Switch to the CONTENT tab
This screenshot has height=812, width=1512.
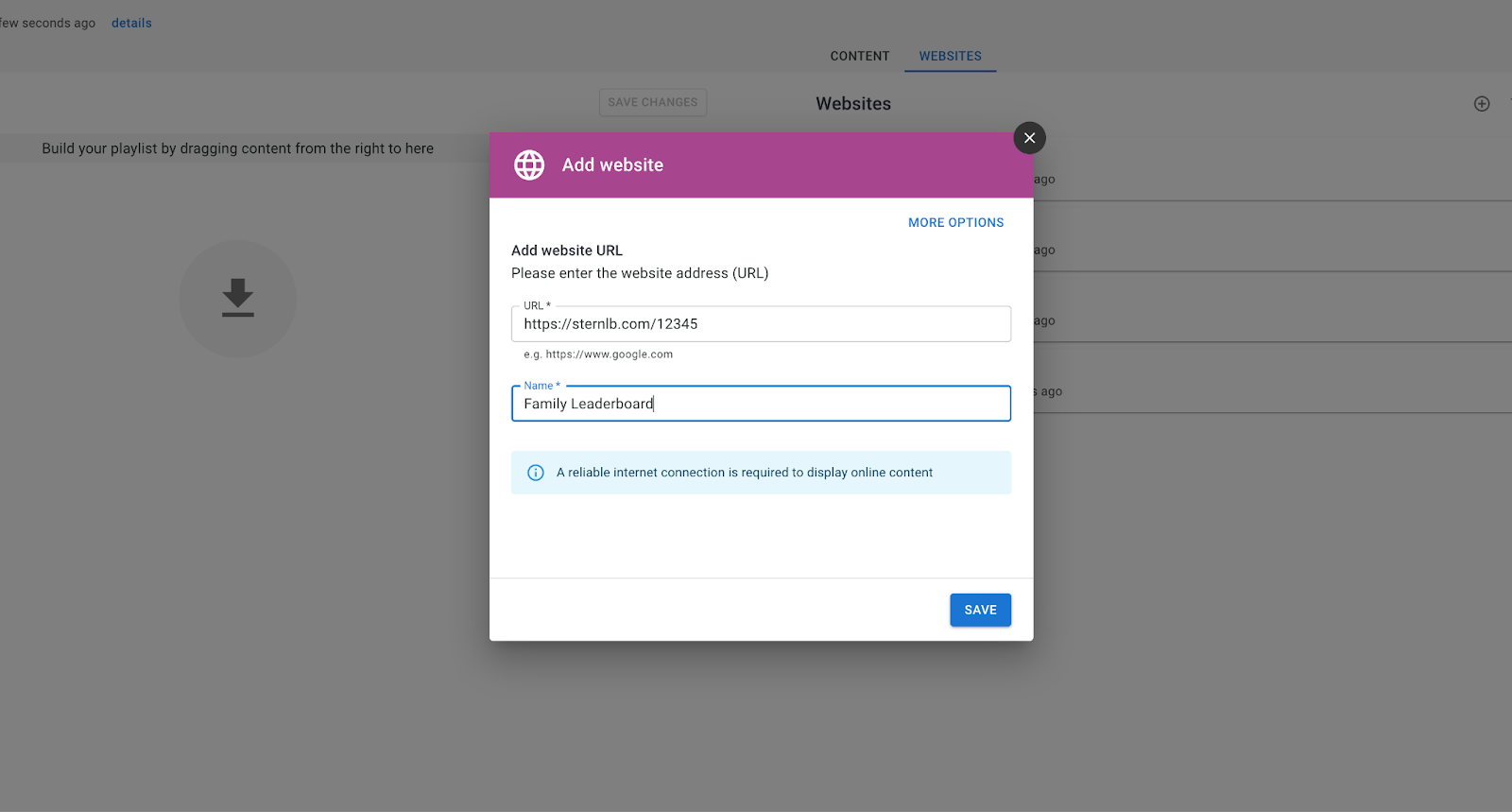coord(859,56)
